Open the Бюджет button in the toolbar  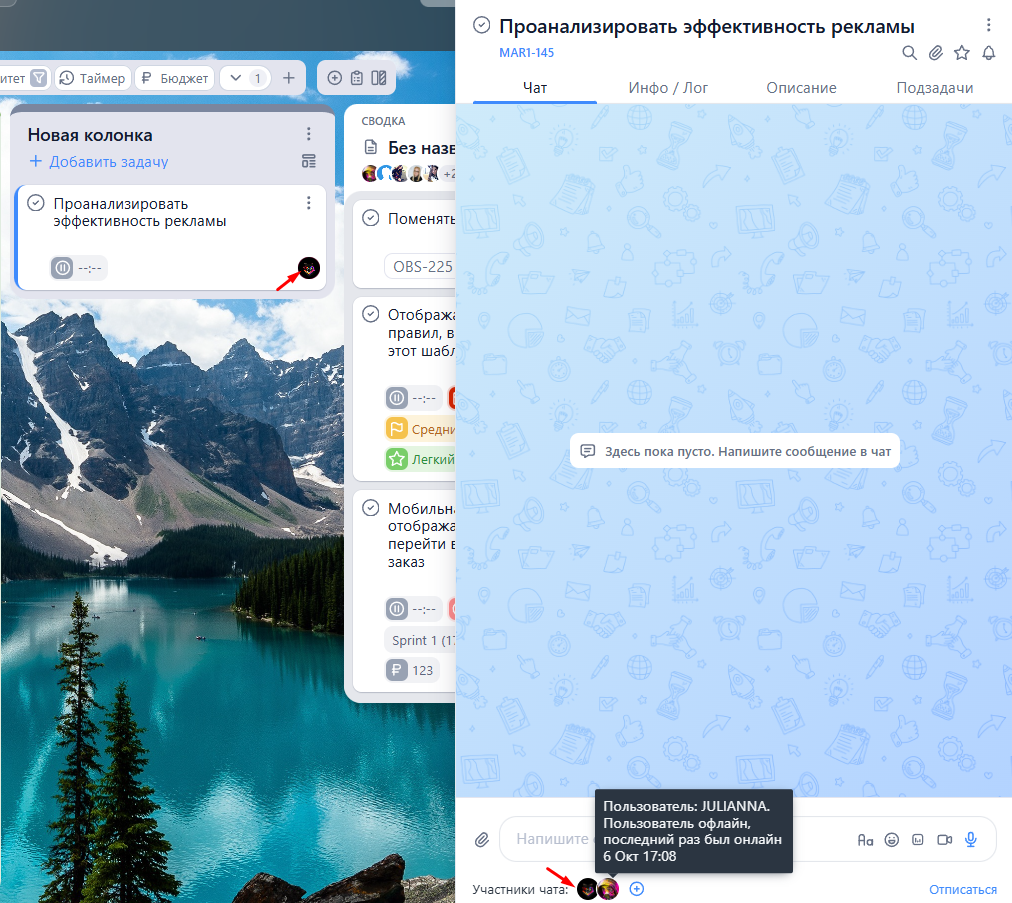coord(175,78)
